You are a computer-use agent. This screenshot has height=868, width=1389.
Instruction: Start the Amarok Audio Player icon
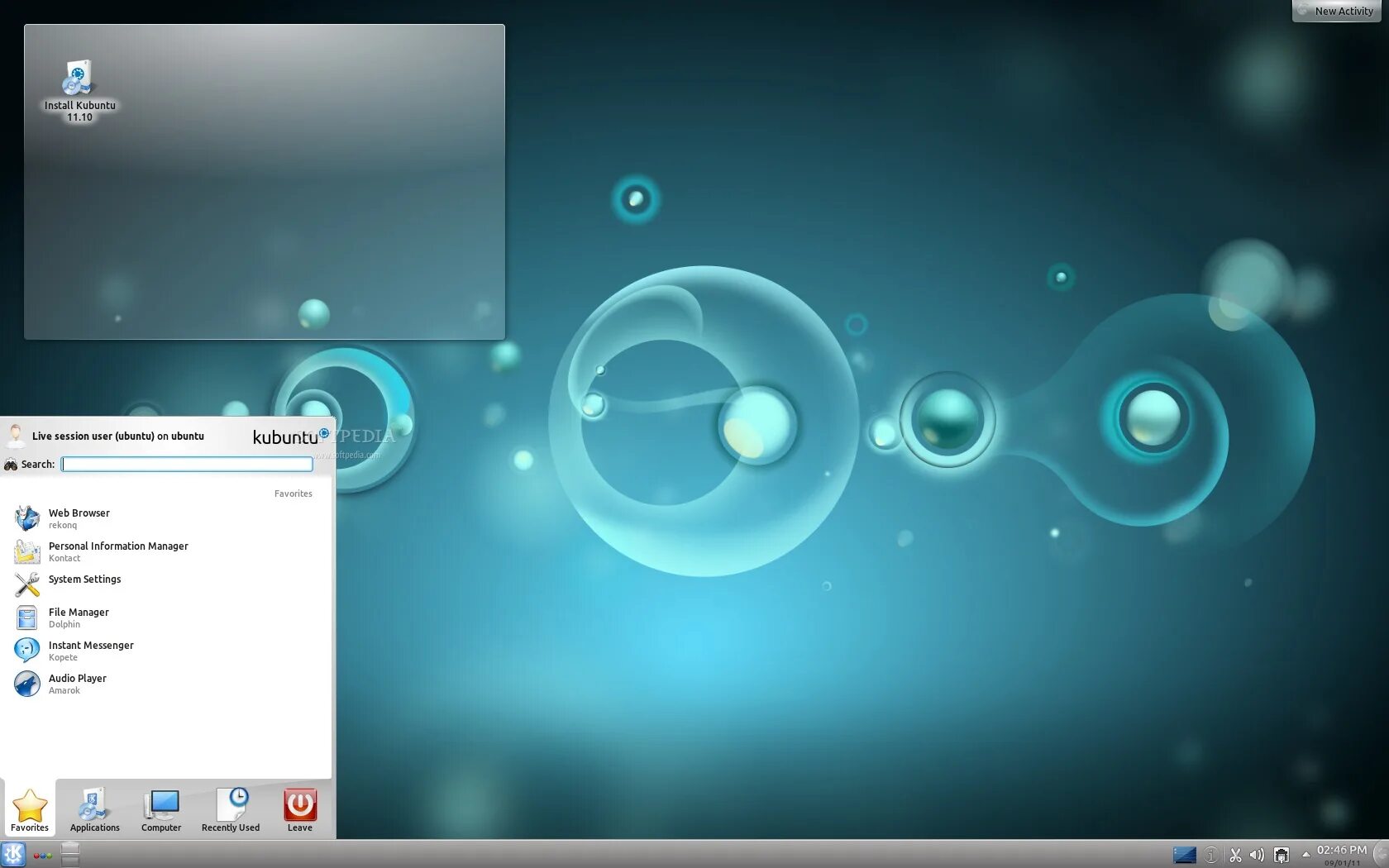[x=26, y=684]
